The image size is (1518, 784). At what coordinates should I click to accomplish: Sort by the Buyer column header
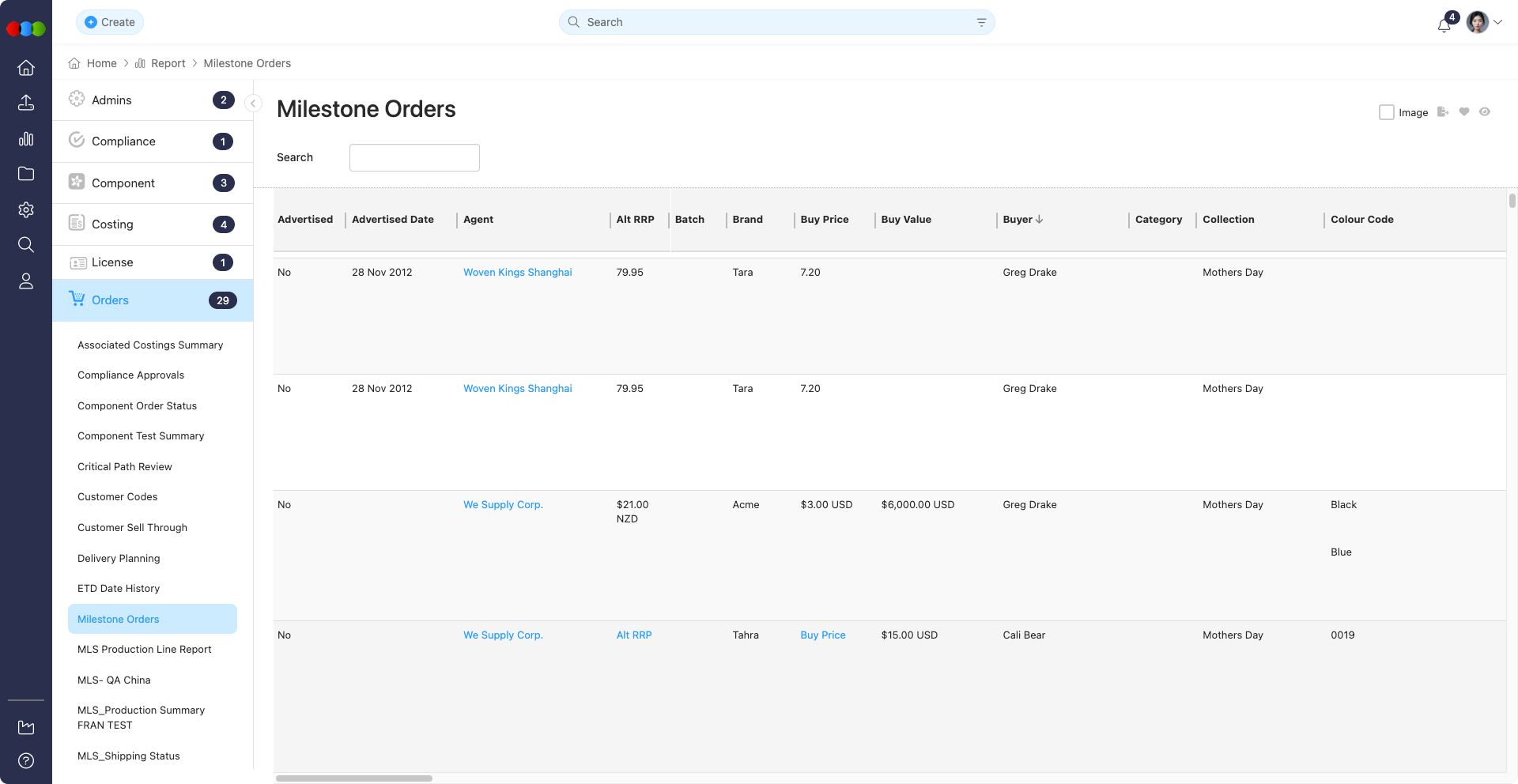click(x=1022, y=220)
